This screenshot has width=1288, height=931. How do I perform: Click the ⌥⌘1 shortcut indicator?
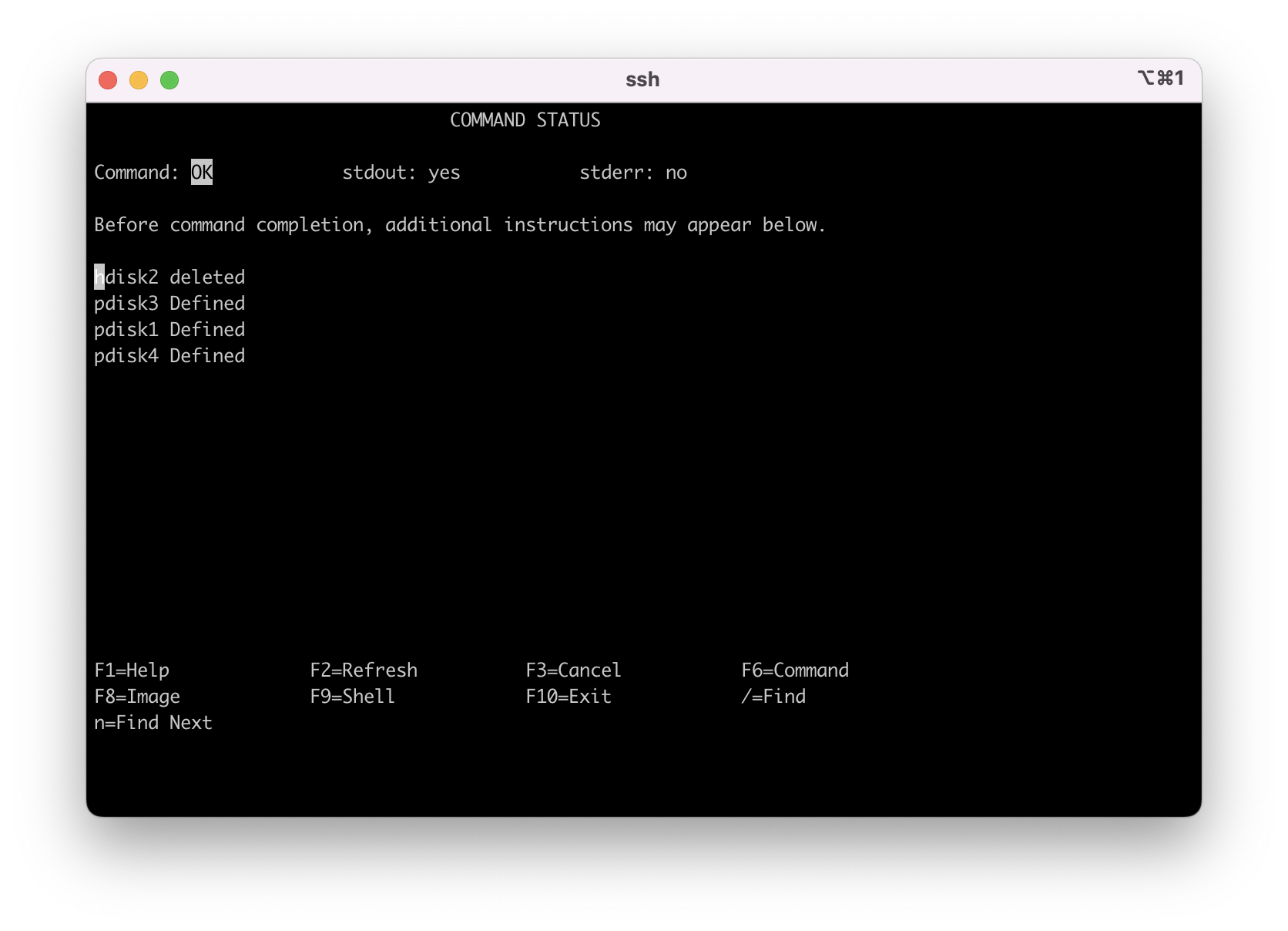coord(1160,78)
